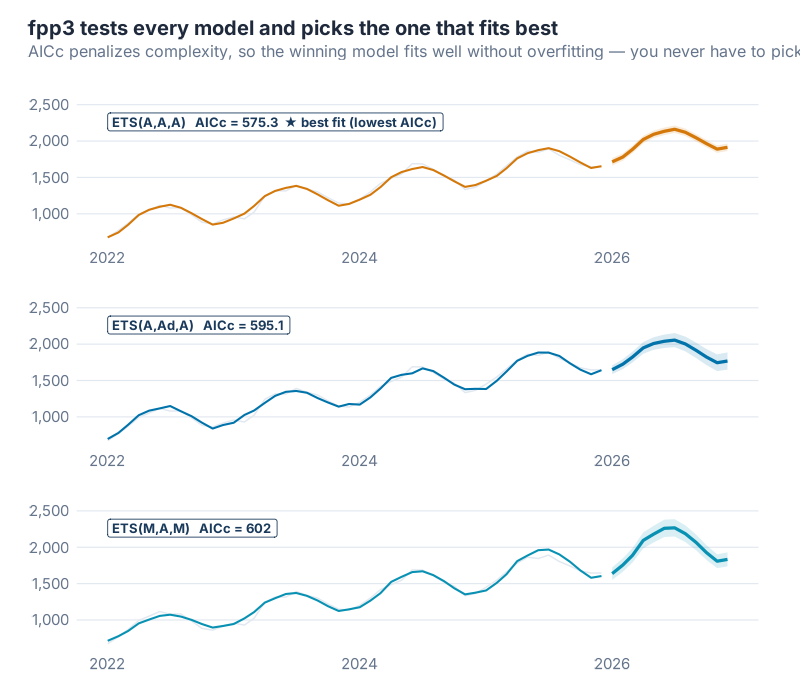This screenshot has height=700, width=800.
Task: Click the 1,000 y-axis label on middle chart
Action: (48, 417)
